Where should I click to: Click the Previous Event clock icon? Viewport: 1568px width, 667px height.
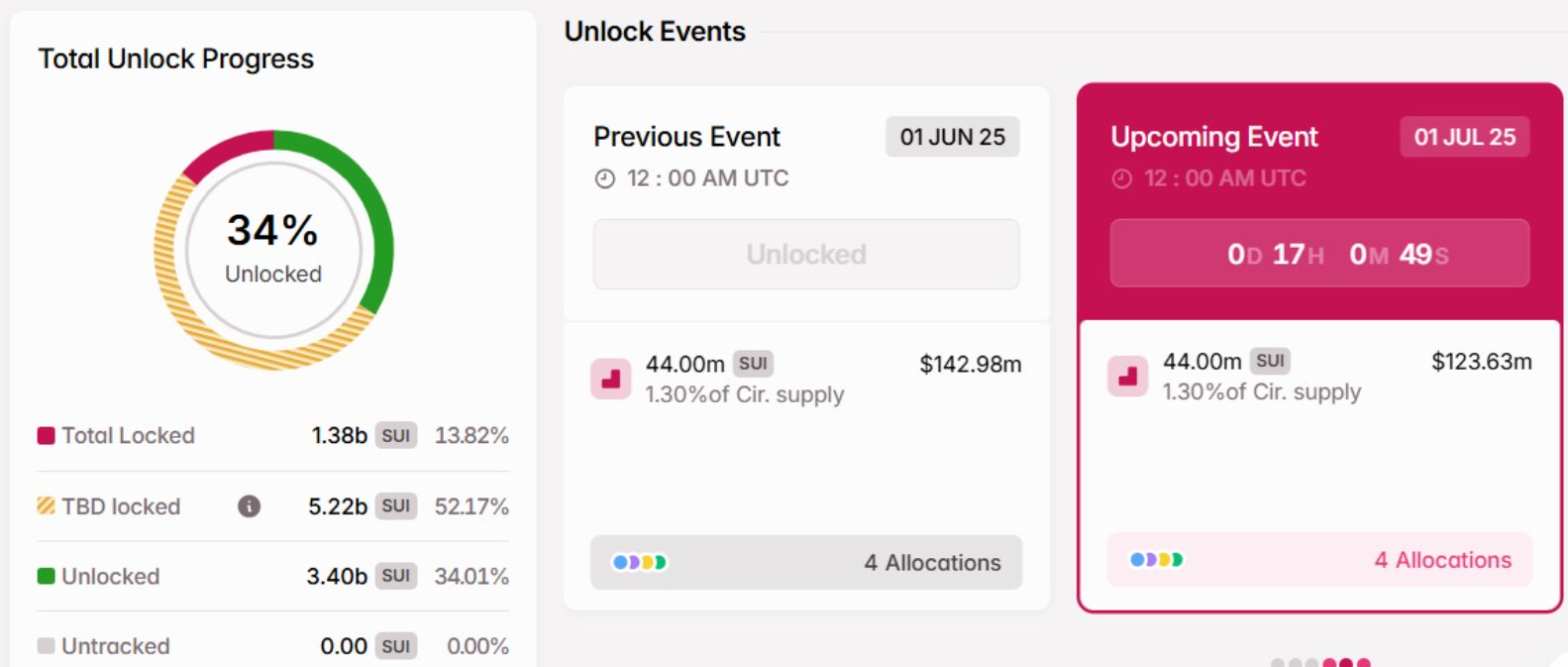click(x=604, y=178)
